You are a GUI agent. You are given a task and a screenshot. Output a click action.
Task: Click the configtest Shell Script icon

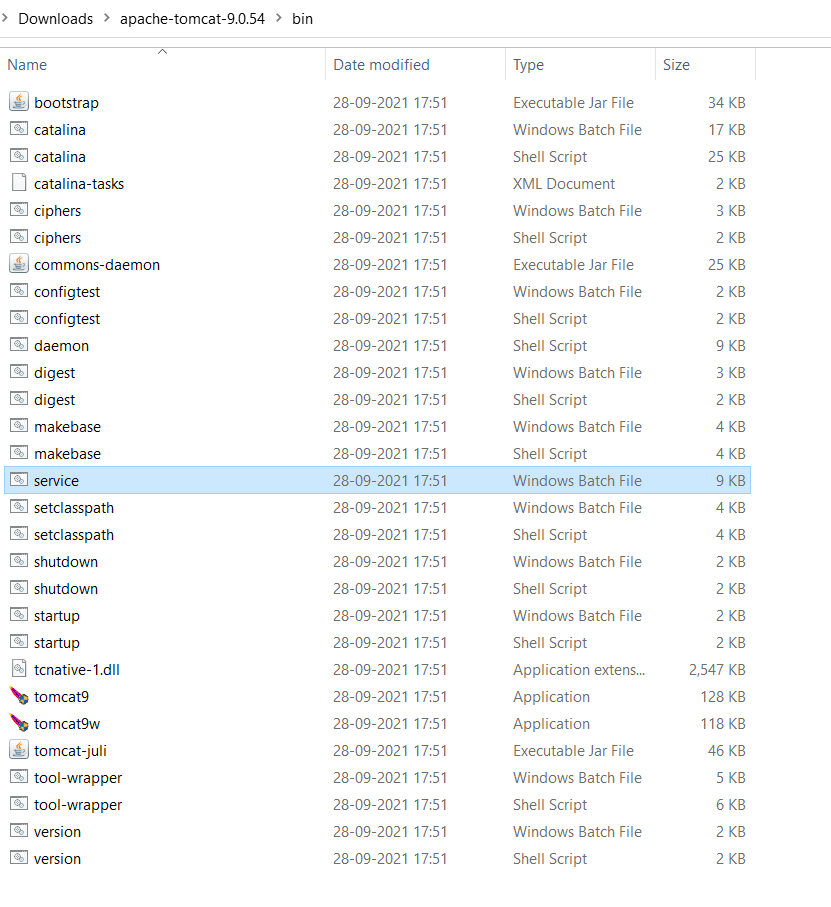point(19,318)
